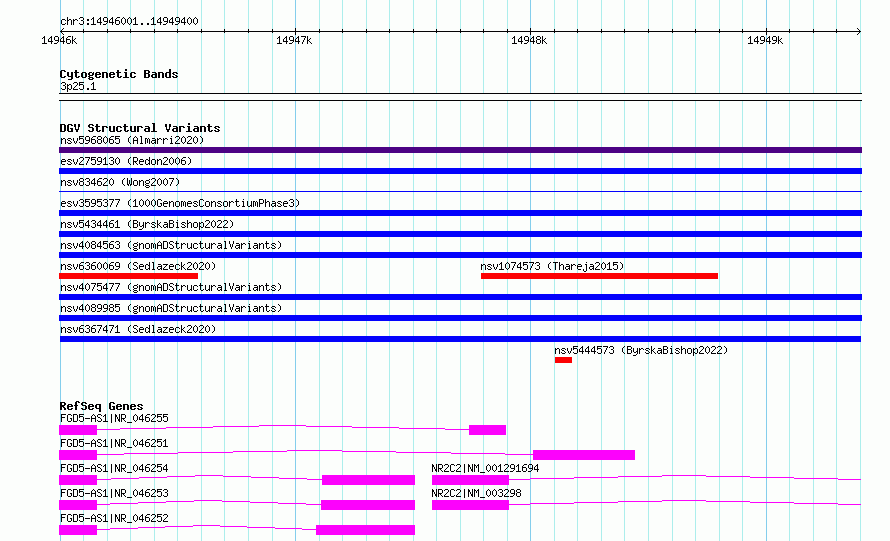Click the first exon of FGD5-AS1 NR_046253

point(78,505)
